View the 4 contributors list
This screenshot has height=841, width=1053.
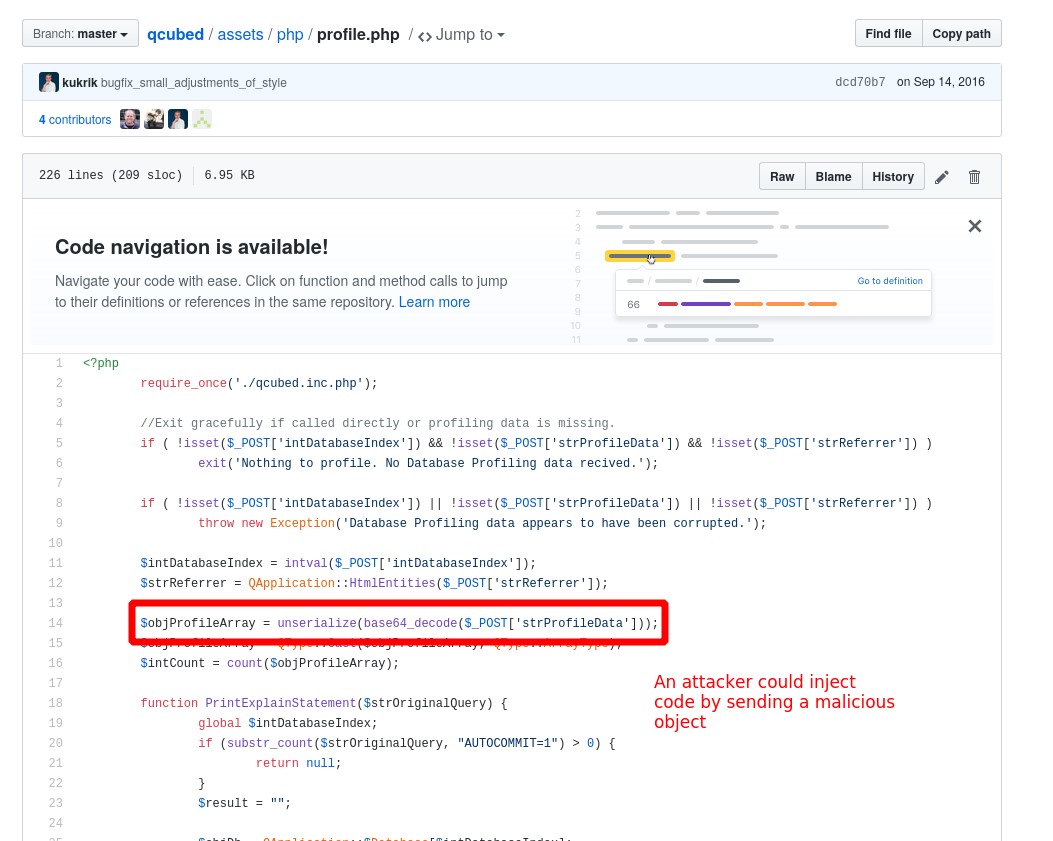point(75,120)
